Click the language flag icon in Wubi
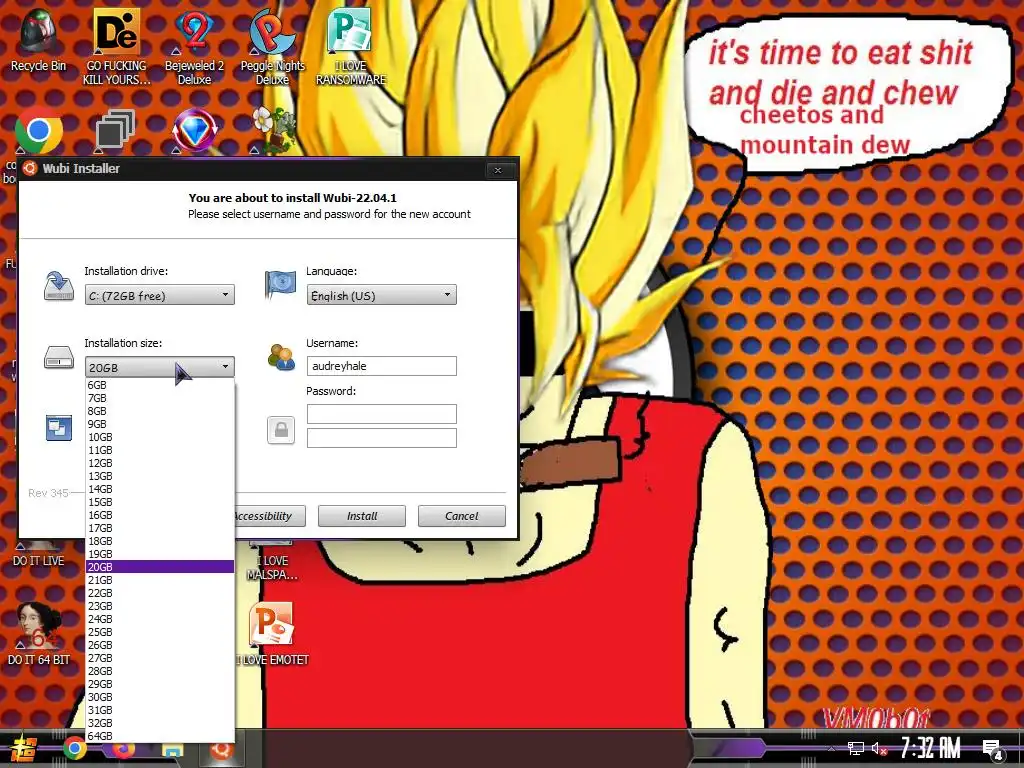Screen dimensions: 1024x768 click(x=281, y=285)
